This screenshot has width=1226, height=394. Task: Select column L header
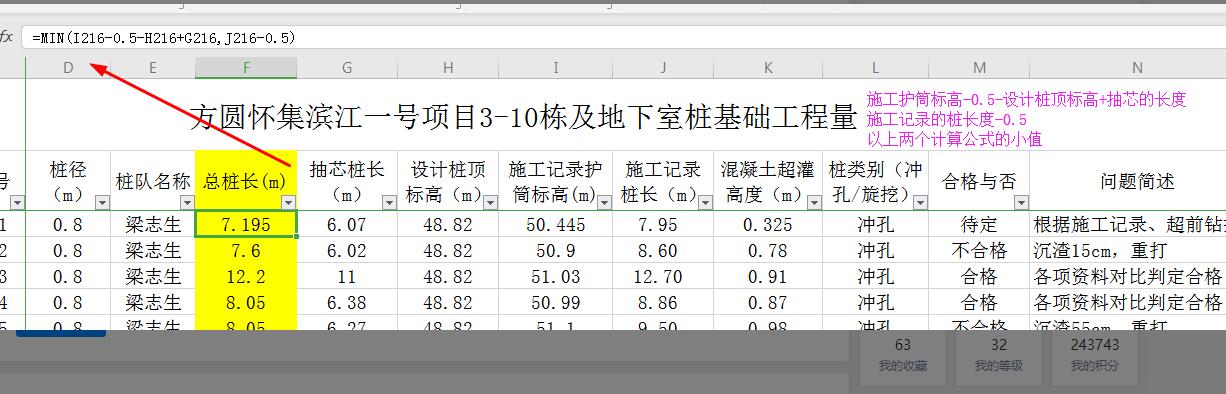tap(874, 67)
